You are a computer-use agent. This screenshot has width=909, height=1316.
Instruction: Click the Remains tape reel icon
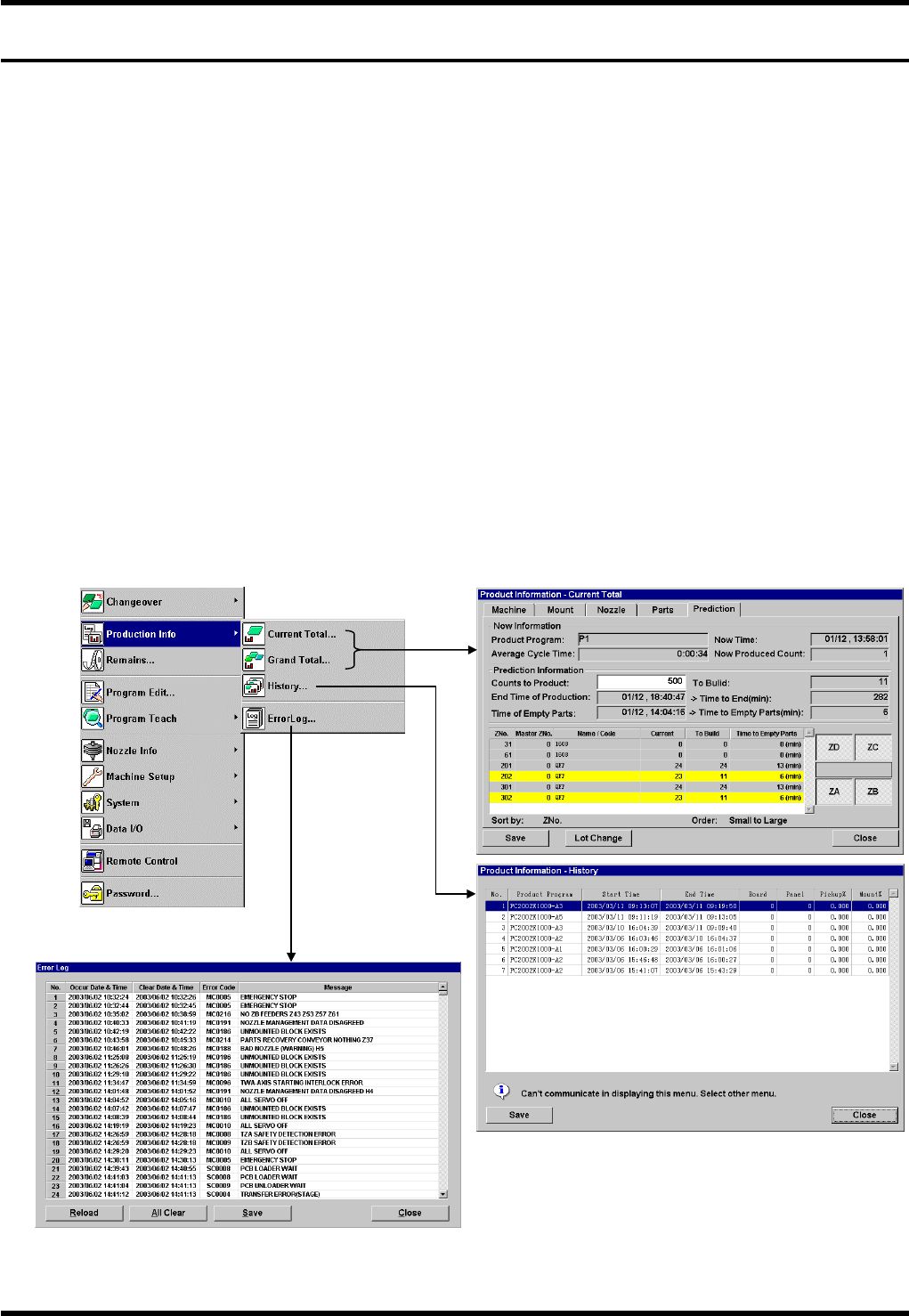point(93,660)
